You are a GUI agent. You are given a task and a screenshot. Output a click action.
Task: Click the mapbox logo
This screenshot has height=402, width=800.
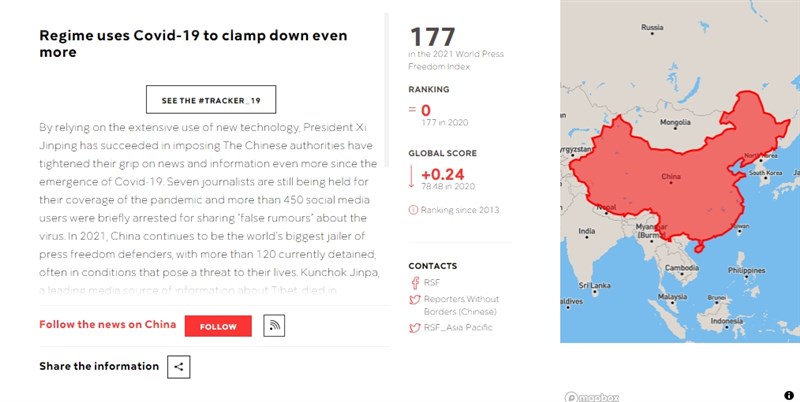pos(592,397)
